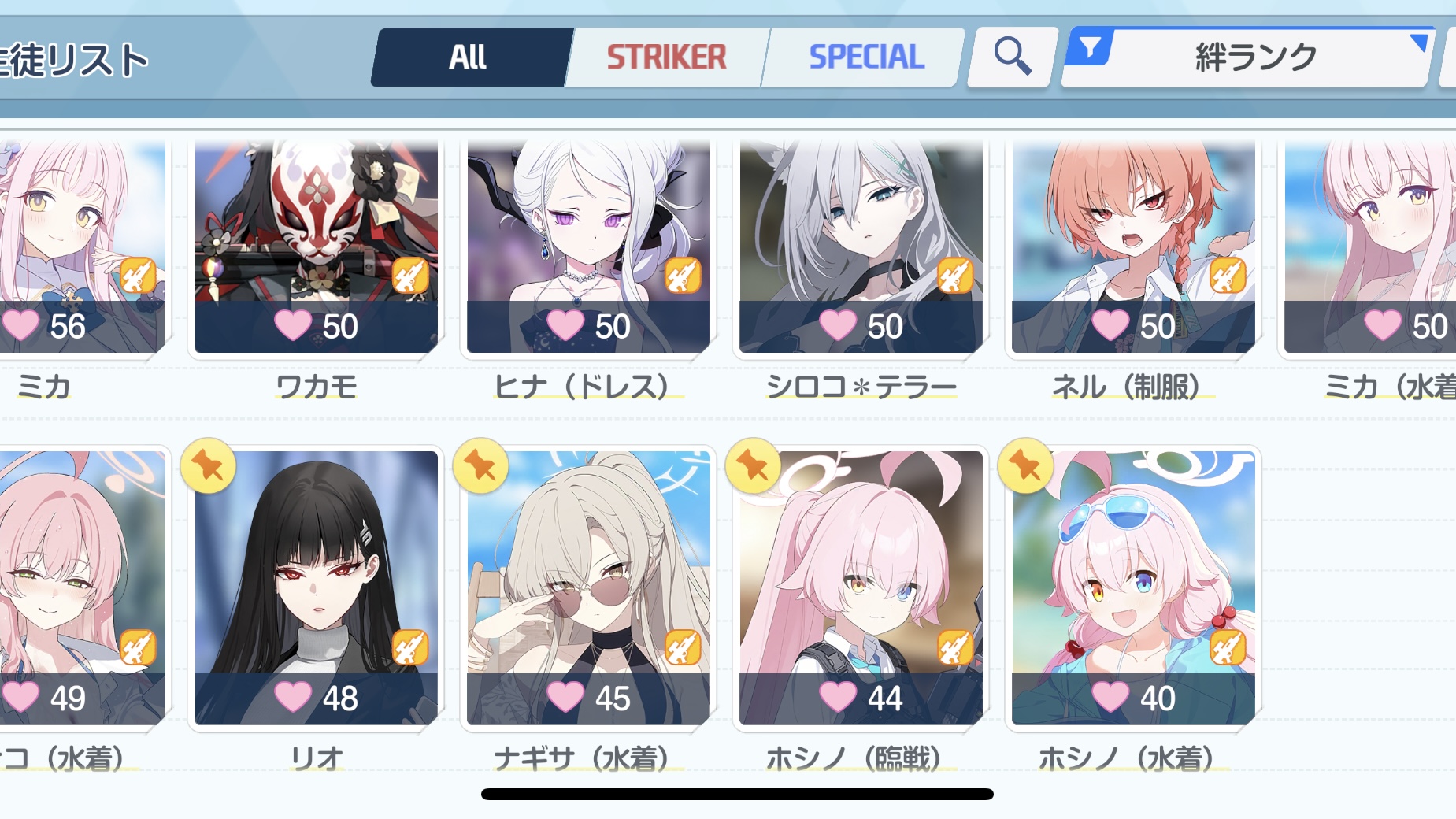Open the 絆ランク sort dropdown
This screenshot has height=819, width=1456.
click(1247, 57)
